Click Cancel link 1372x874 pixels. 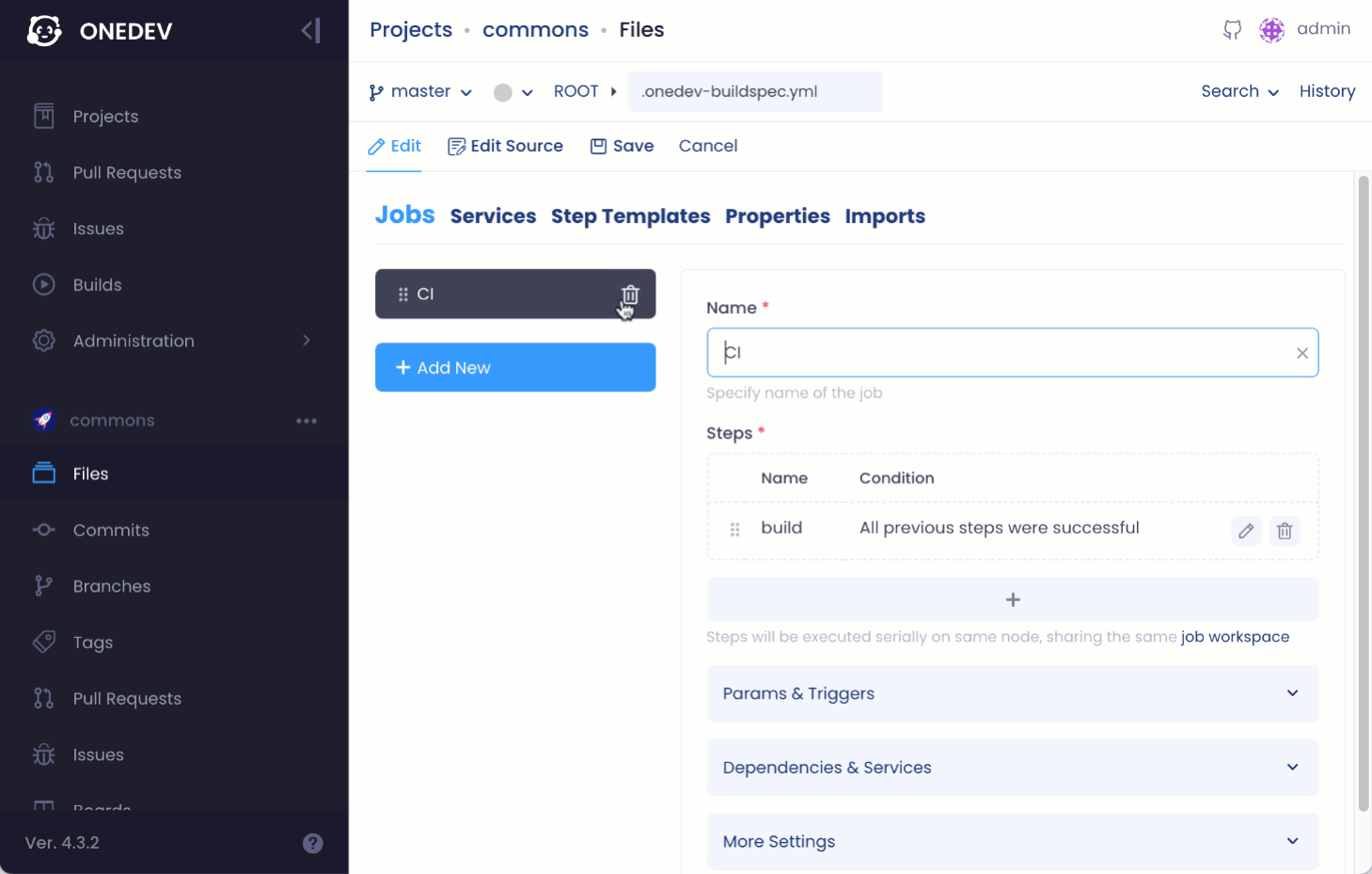pos(708,146)
